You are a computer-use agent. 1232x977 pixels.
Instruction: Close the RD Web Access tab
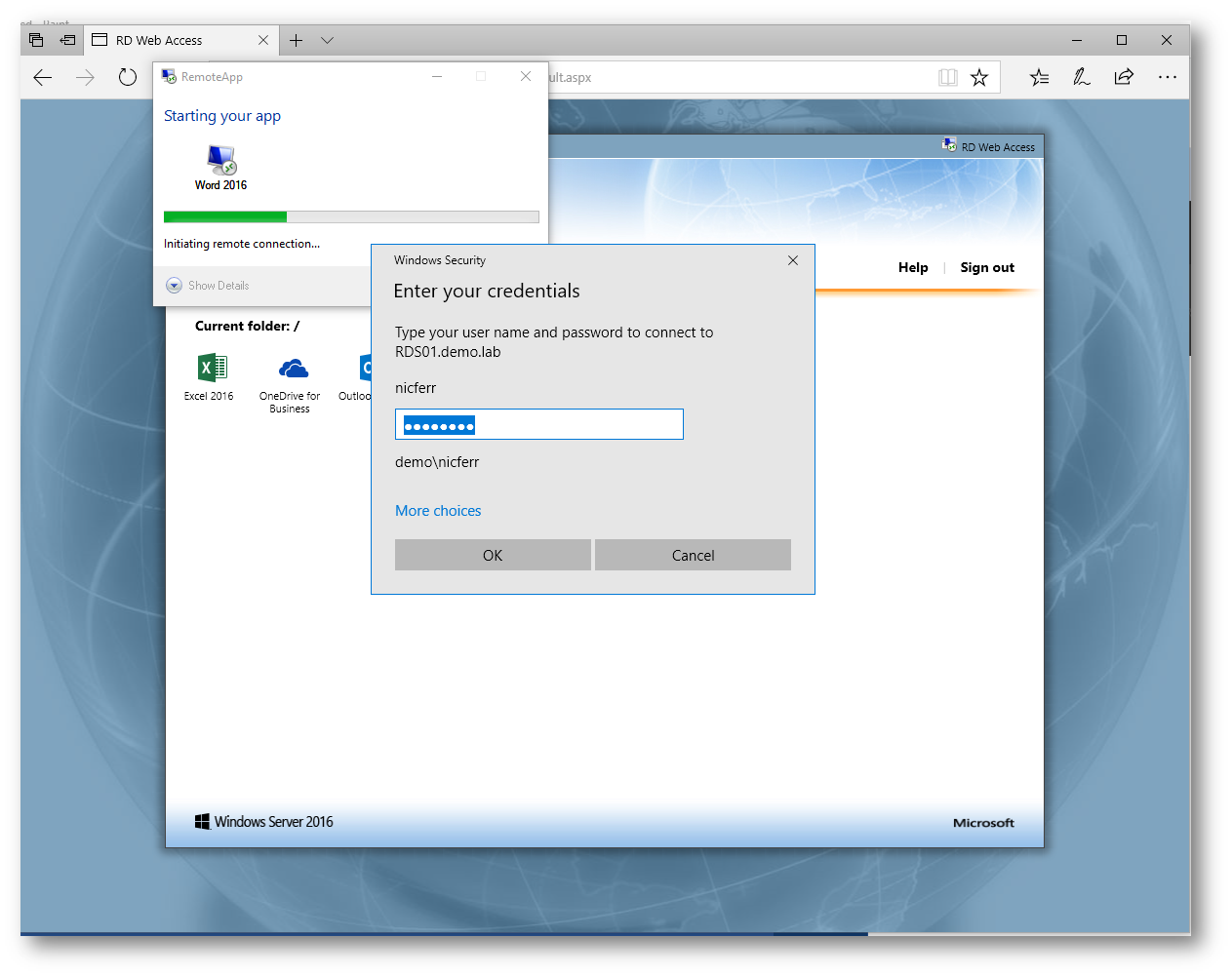(x=263, y=40)
